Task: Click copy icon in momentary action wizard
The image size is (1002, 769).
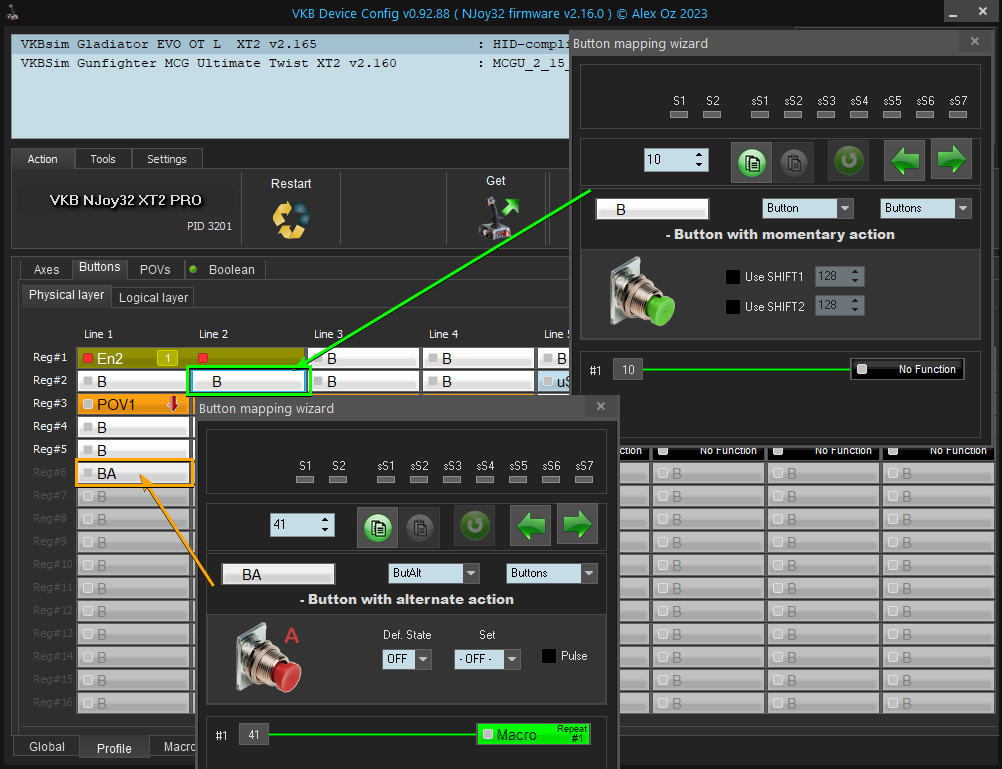Action: [x=751, y=161]
